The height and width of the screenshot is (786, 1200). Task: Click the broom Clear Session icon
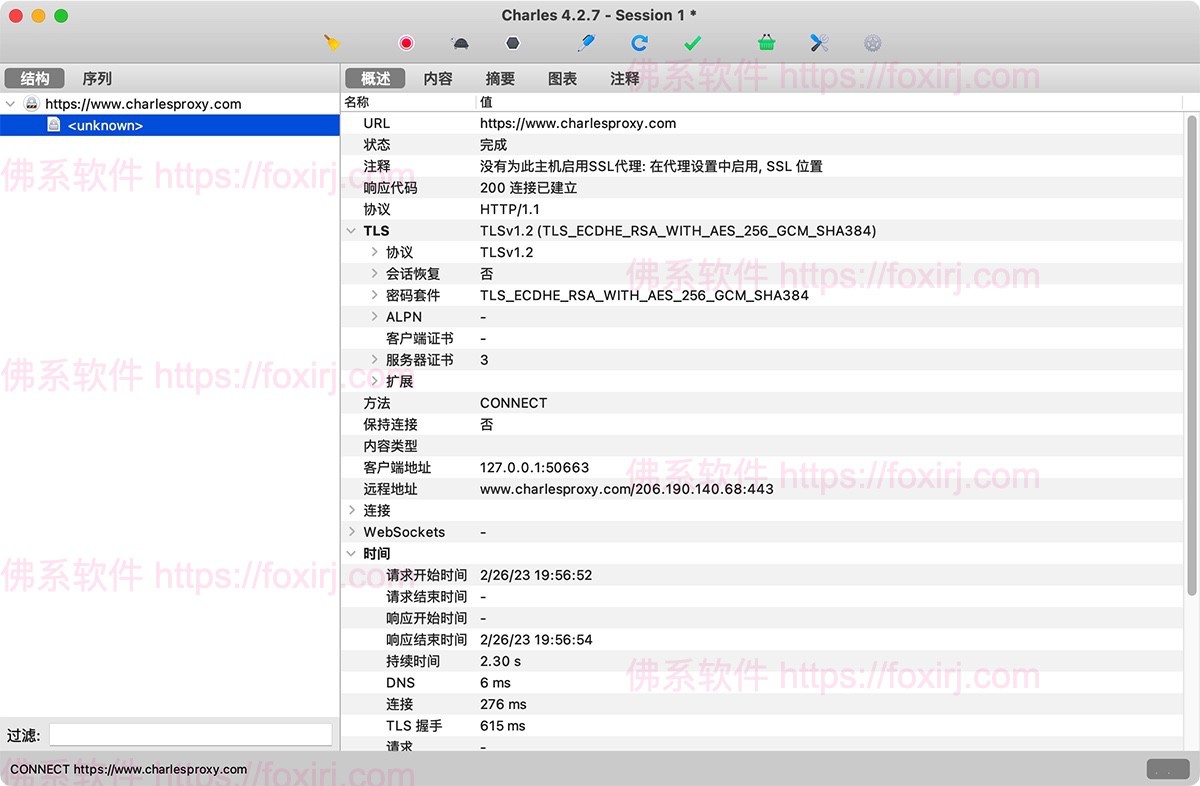[333, 43]
